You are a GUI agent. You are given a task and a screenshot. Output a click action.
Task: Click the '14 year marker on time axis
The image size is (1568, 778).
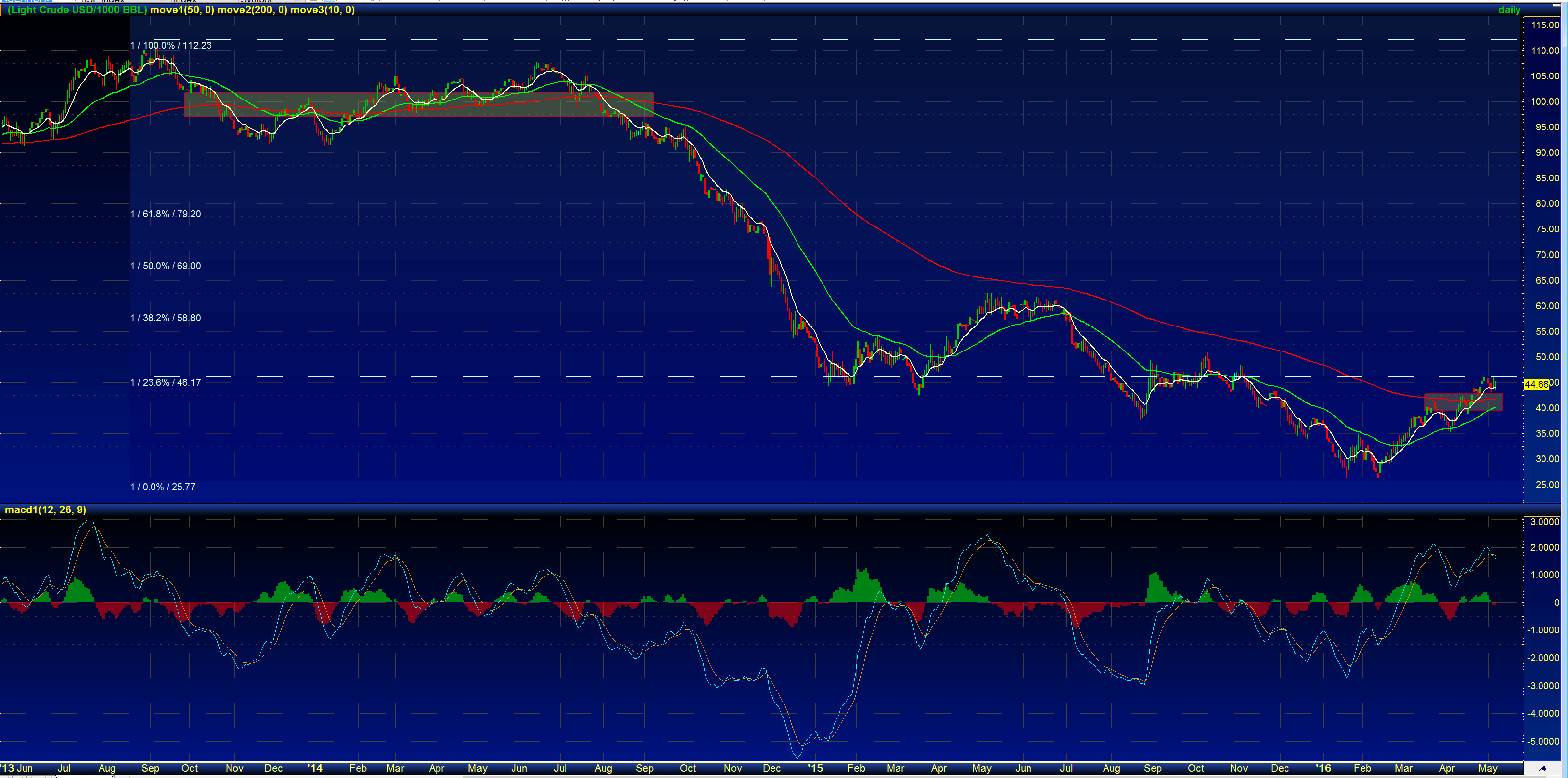pyautogui.click(x=315, y=768)
